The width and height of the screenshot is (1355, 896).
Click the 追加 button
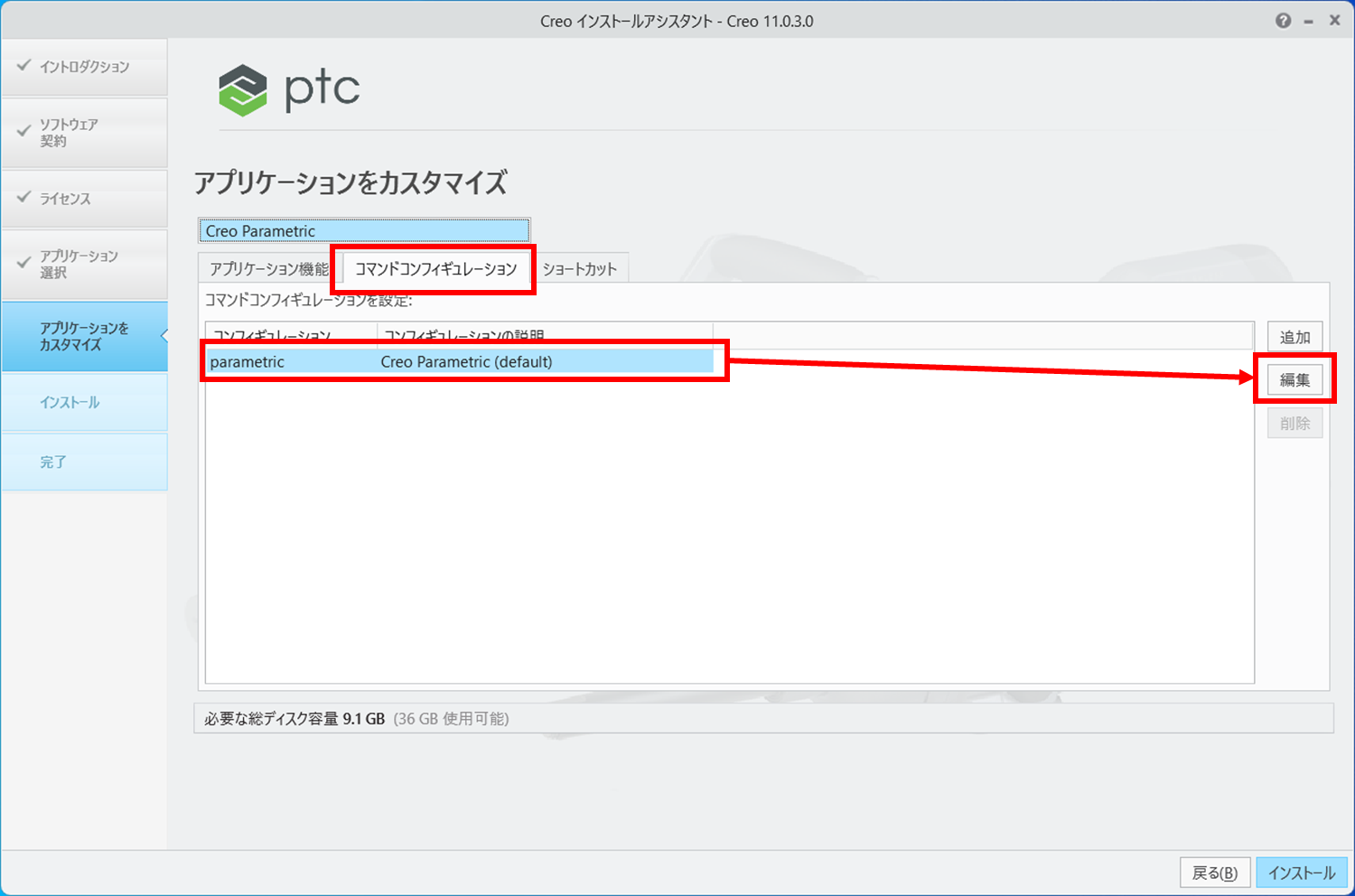(1294, 337)
